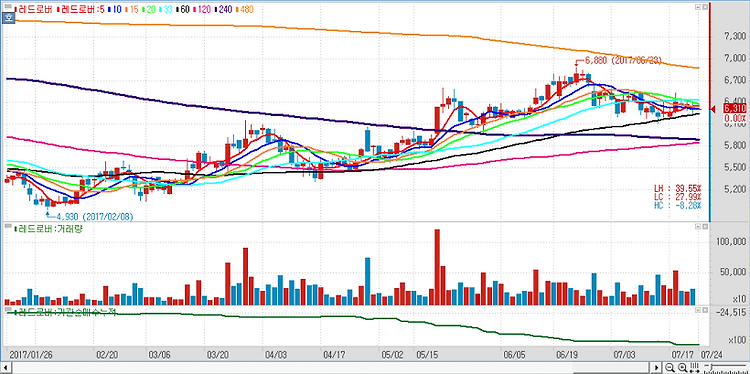
Task: Click the 50,000 volume axis label
Action: (732, 272)
